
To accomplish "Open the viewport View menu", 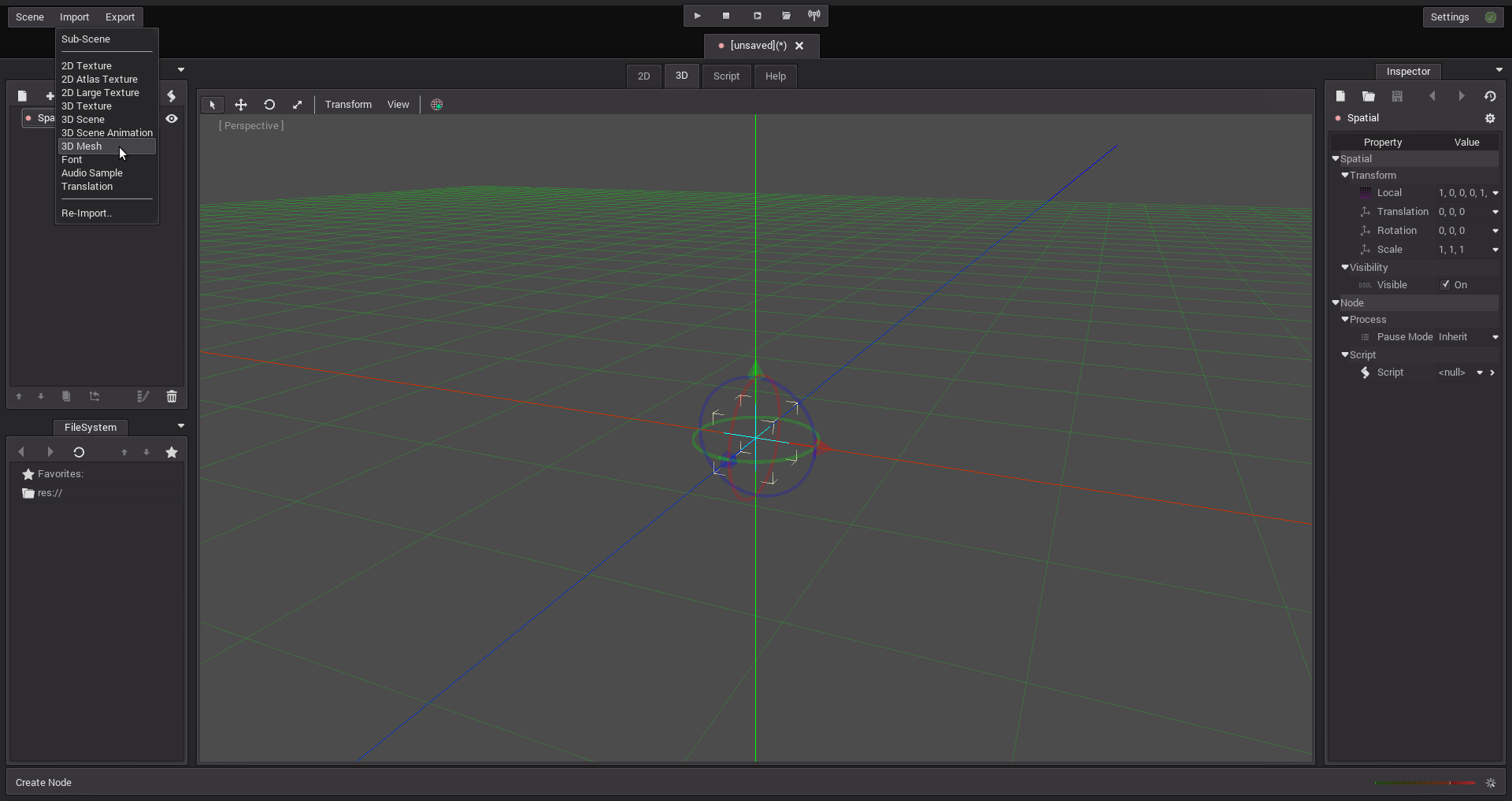I will 398,105.
